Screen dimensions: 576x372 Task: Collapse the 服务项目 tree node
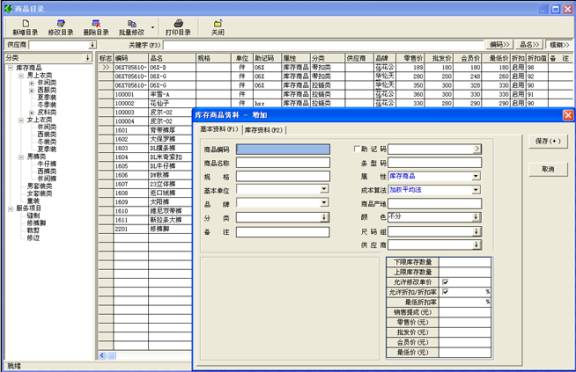[x=10, y=209]
